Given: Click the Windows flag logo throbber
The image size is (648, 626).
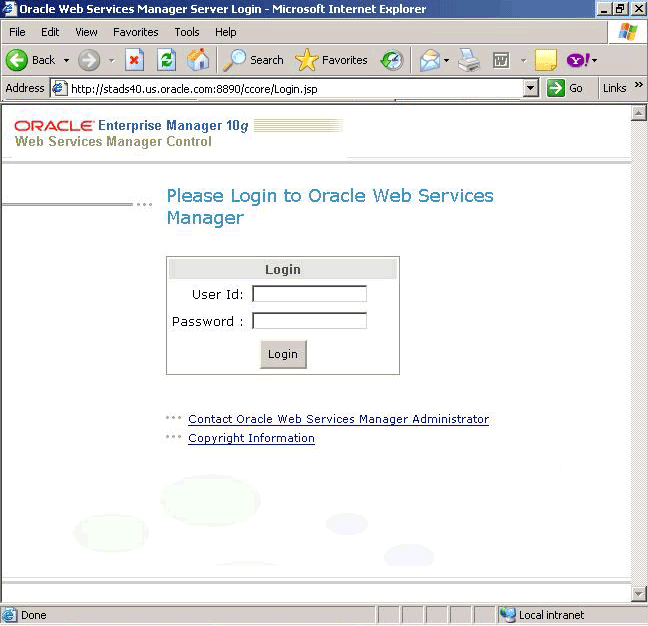Looking at the screenshot, I should pos(628,32).
